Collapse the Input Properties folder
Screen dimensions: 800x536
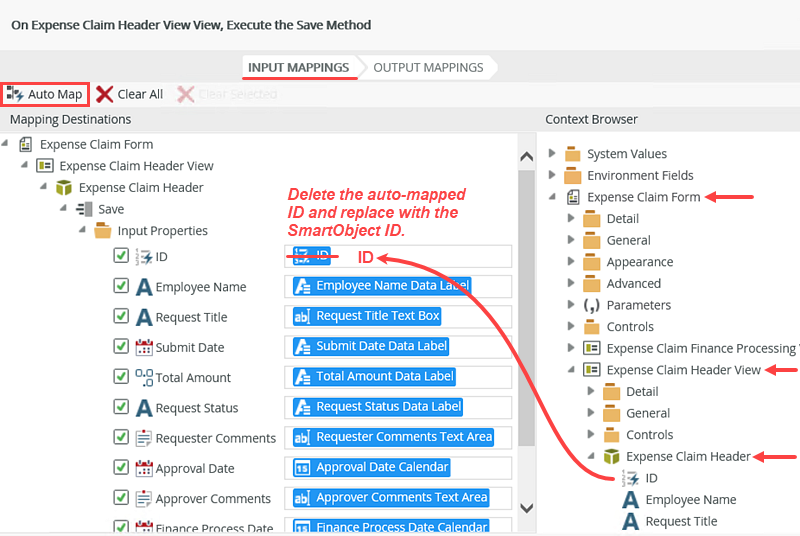pyautogui.click(x=83, y=229)
